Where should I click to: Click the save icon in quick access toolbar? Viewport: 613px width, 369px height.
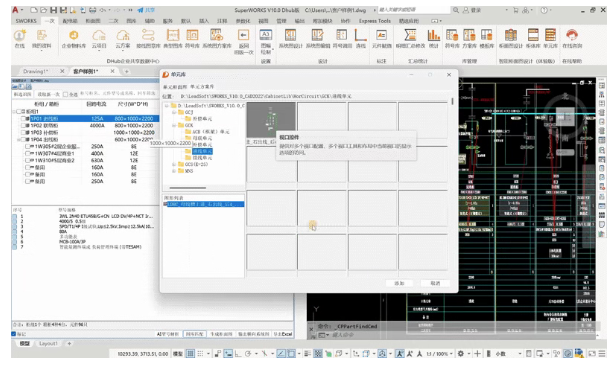[54, 10]
